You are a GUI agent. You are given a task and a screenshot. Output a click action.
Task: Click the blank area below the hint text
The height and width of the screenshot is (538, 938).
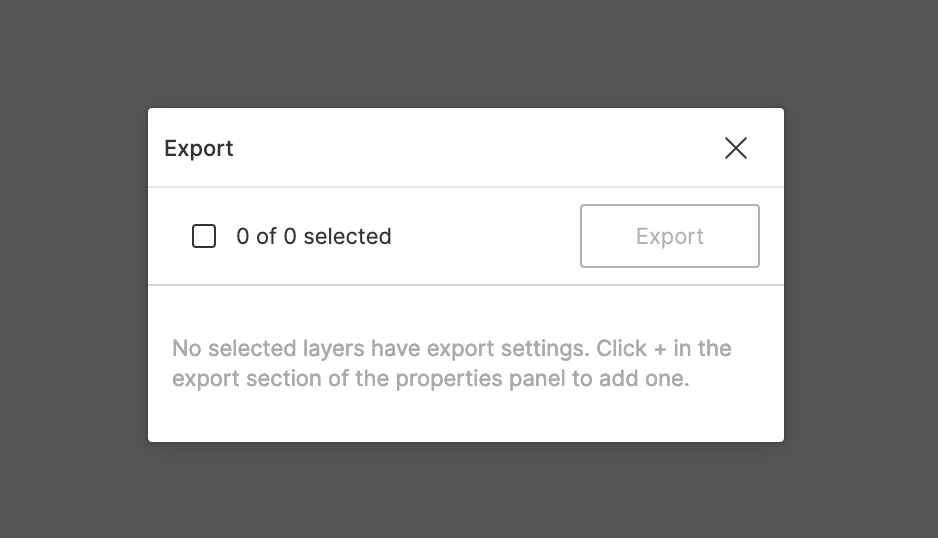(x=466, y=418)
